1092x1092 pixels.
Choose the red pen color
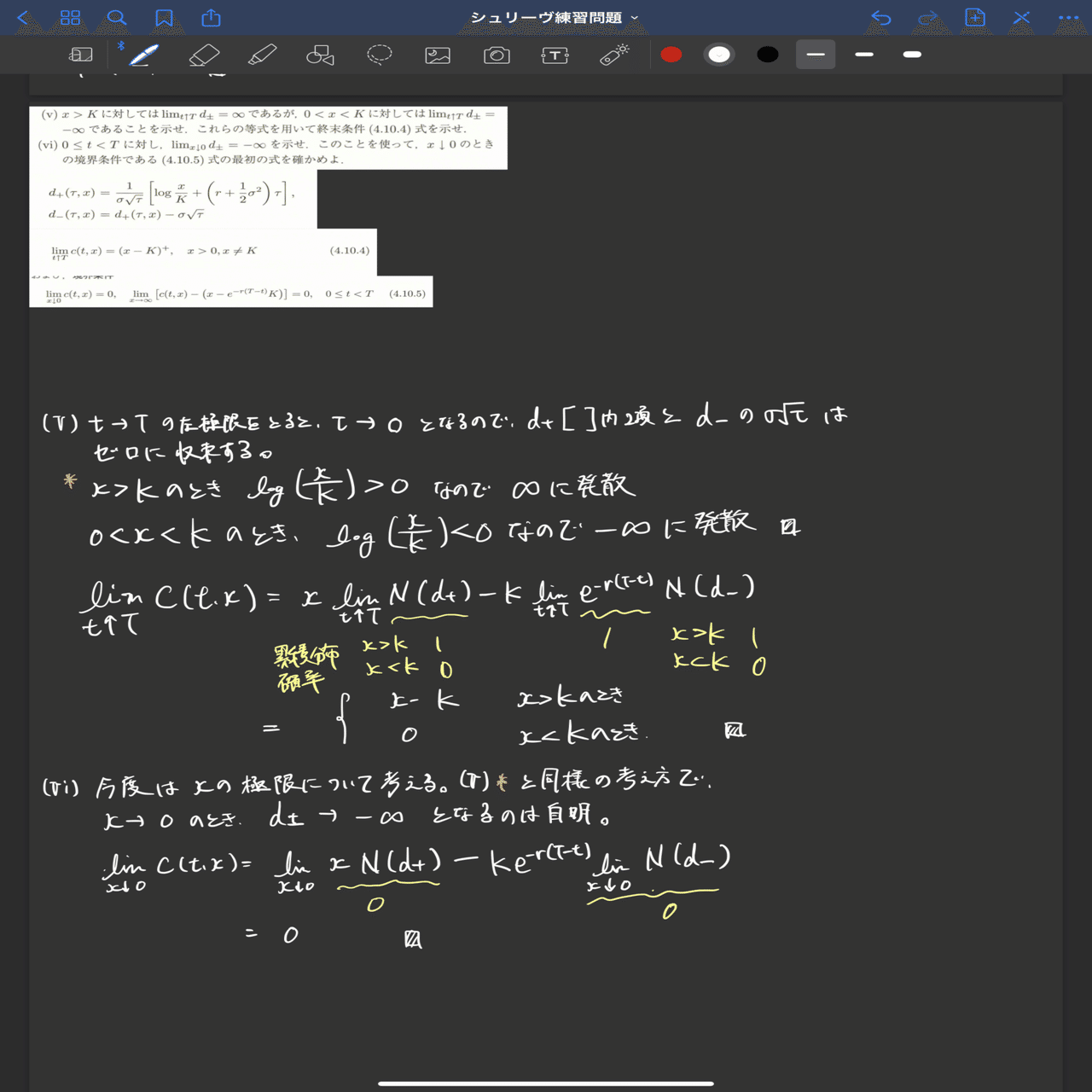pos(671,55)
